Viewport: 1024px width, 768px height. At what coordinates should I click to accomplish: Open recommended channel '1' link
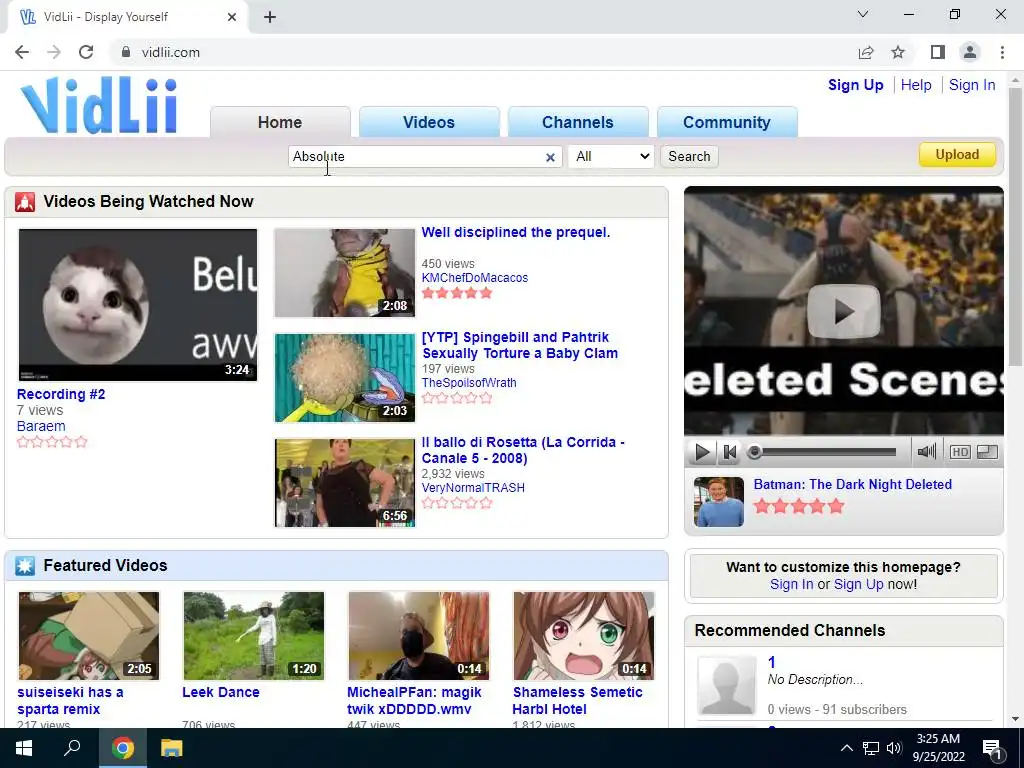pyautogui.click(x=771, y=662)
